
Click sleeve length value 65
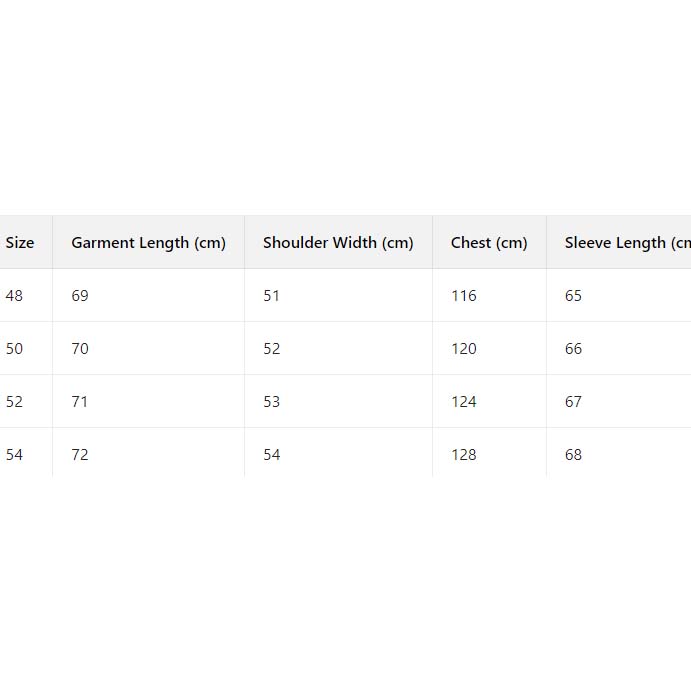[x=573, y=296]
